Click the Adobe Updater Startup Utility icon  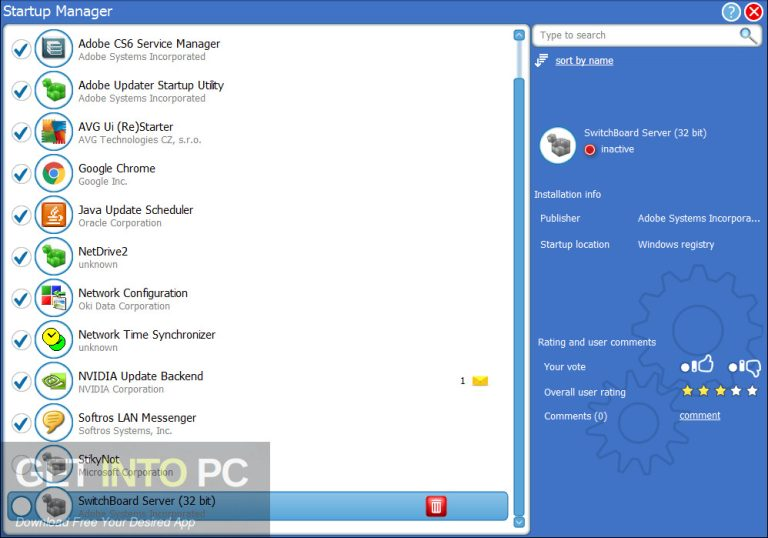[x=53, y=91]
